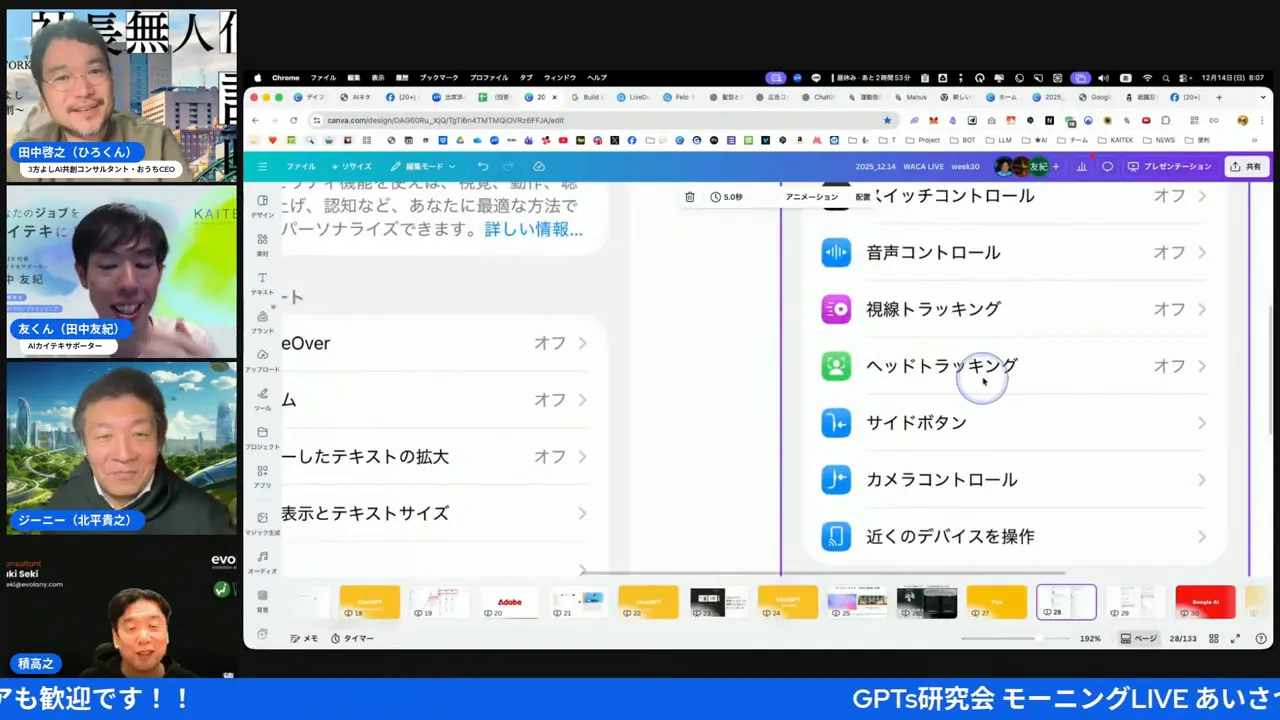Expand the カメラコントロール row chevron
Screen dimensions: 1280x720
point(1201,479)
